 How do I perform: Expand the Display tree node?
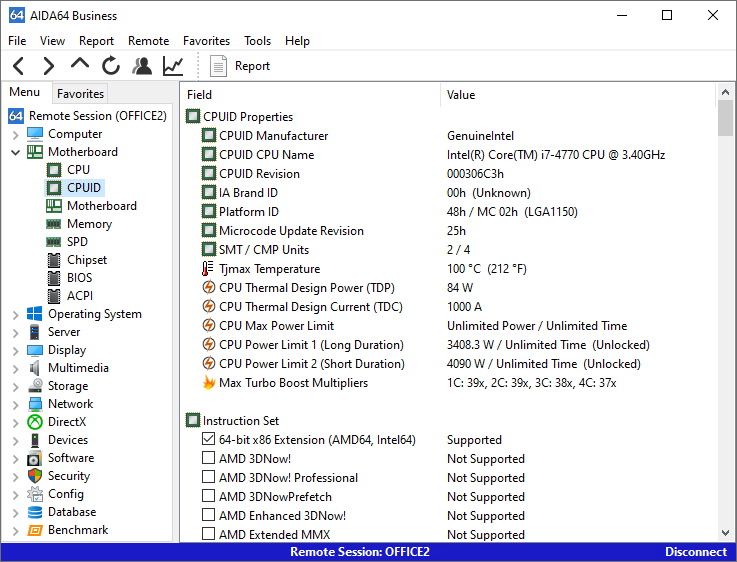16,351
